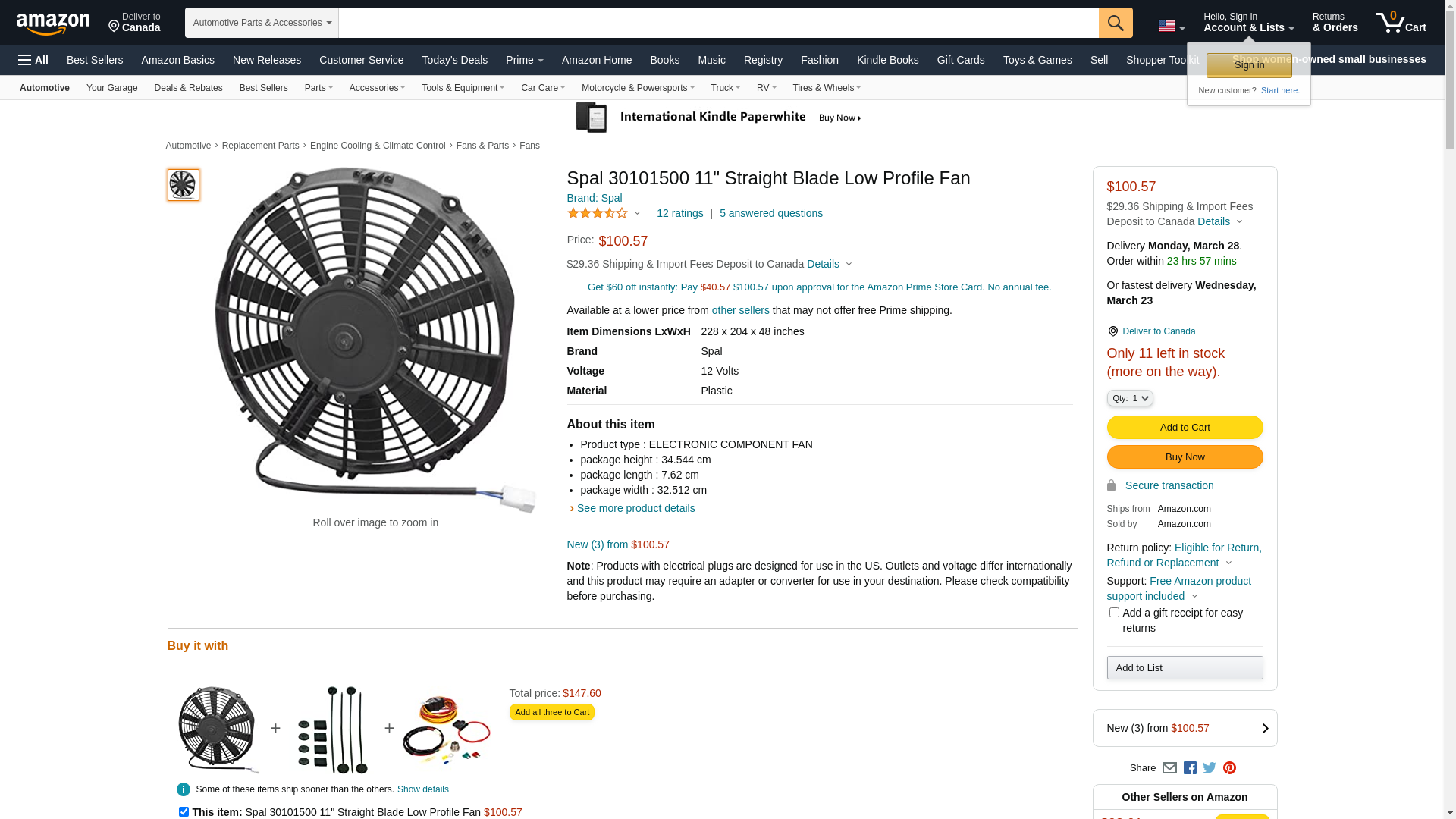Expand the star ratings breakdown arrow

click(637, 214)
